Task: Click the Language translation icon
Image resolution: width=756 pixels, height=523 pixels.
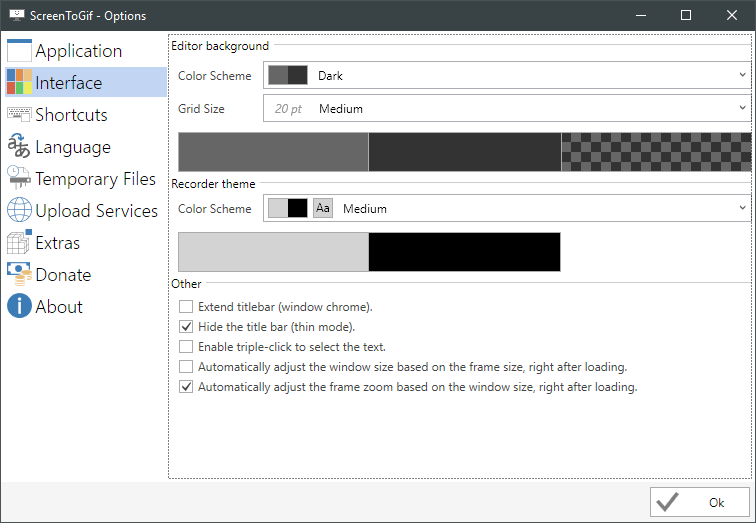Action: tap(19, 146)
